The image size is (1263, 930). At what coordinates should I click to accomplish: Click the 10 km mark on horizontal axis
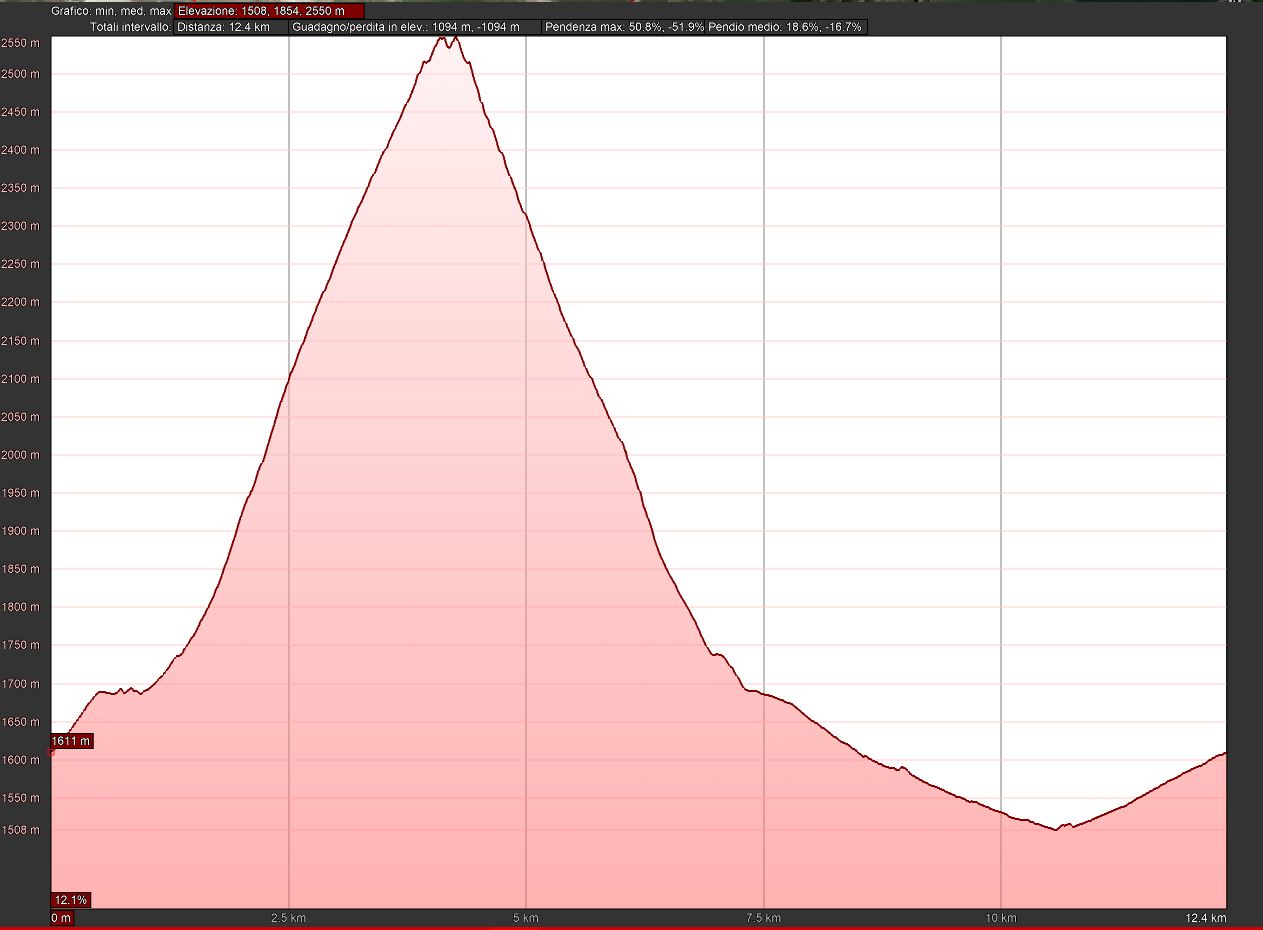coord(1001,918)
